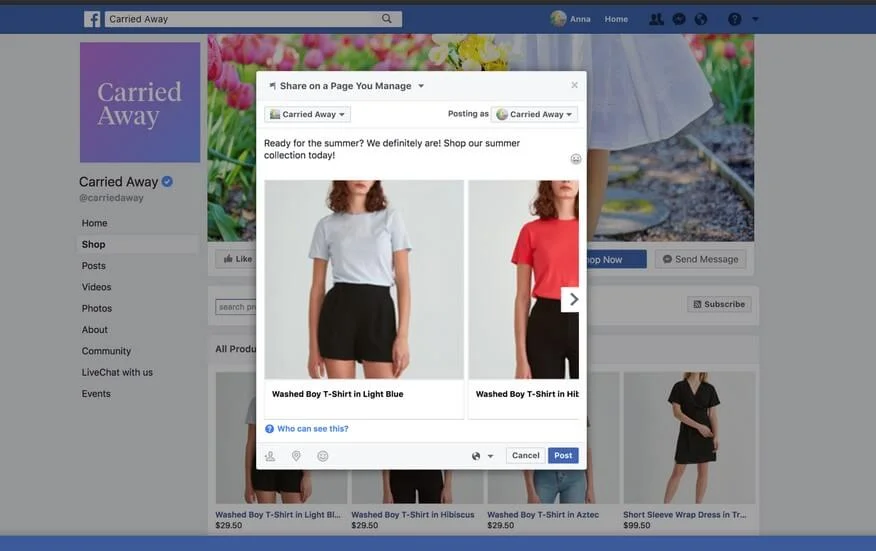
Task: Click the @carriedaway username text
Action: pyautogui.click(x=111, y=198)
